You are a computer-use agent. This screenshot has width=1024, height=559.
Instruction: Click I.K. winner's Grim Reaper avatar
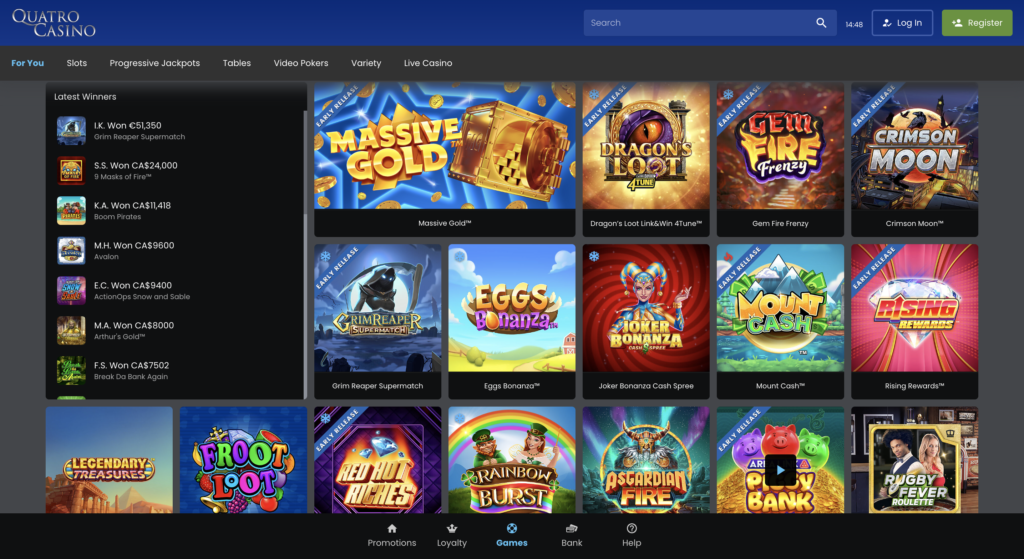click(71, 131)
